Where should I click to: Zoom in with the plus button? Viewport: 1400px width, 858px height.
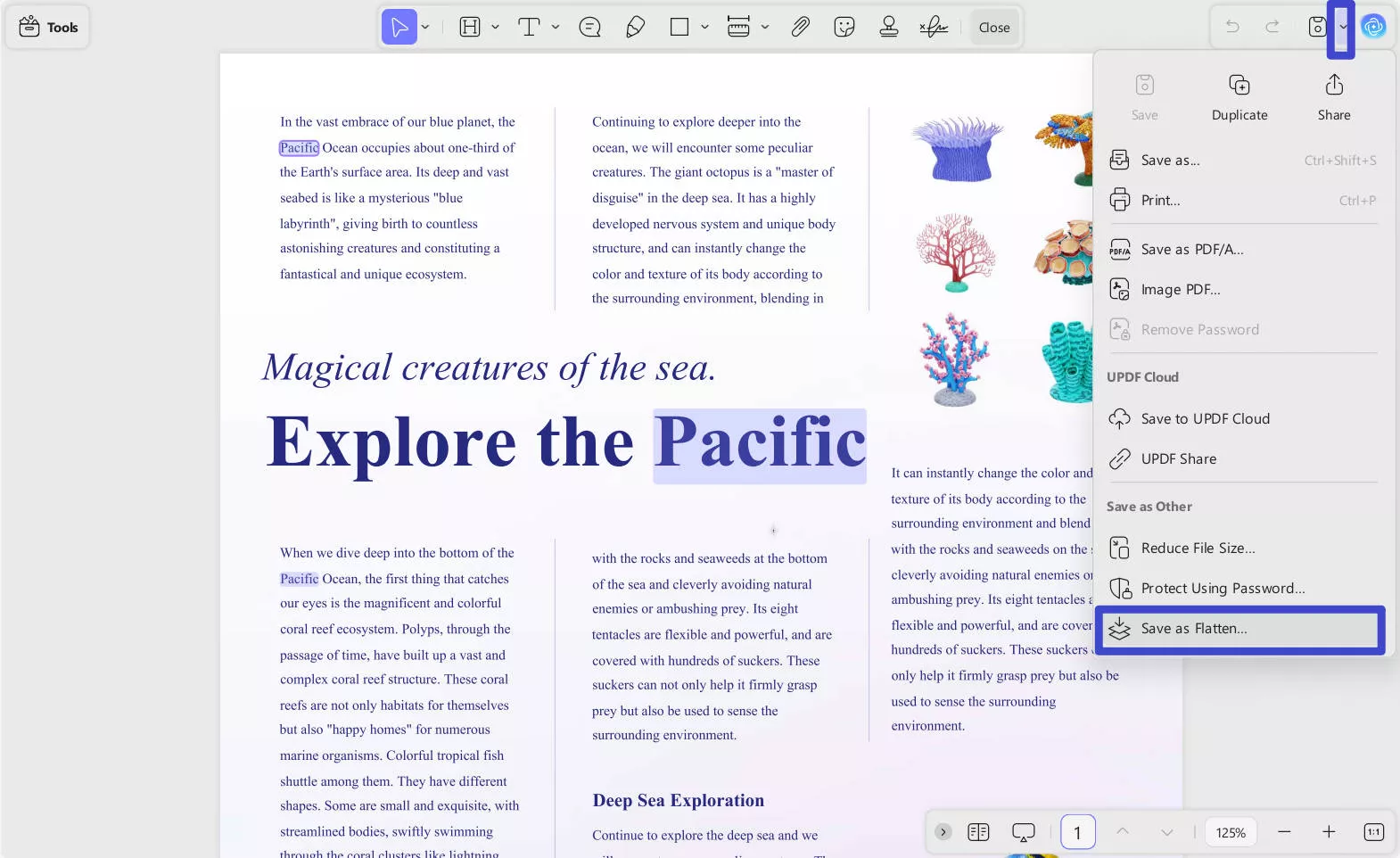coord(1328,832)
